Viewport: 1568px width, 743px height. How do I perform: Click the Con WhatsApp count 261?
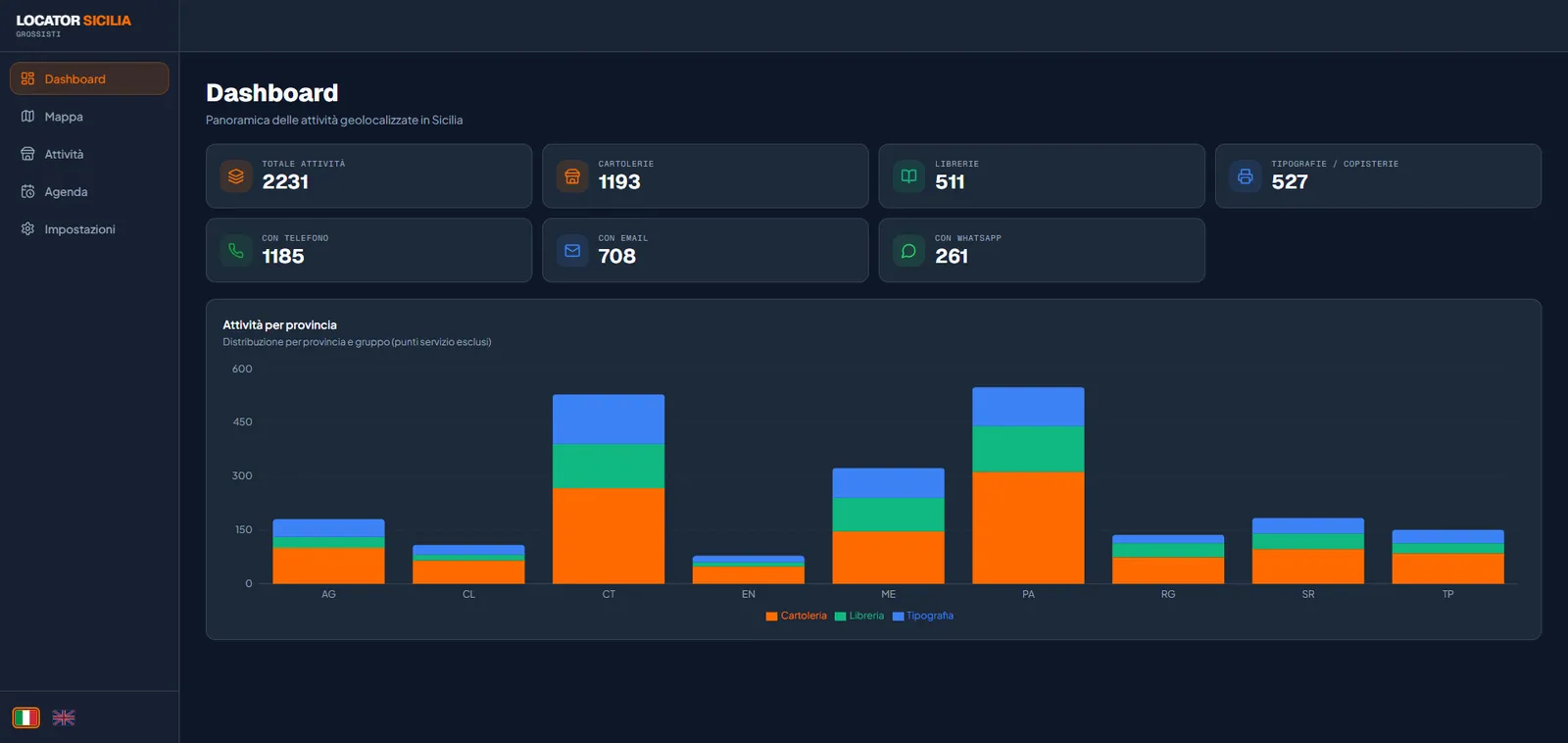coord(952,257)
